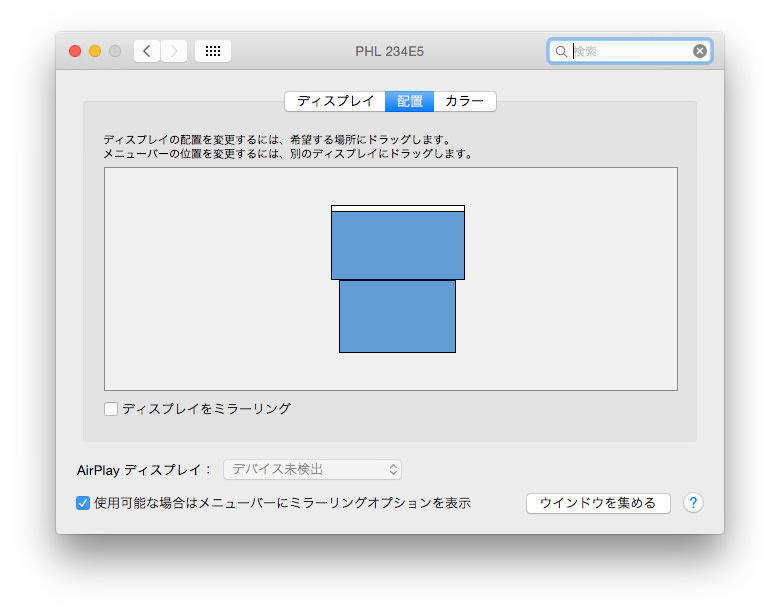
Task: Select the upper display rectangle
Action: [398, 245]
